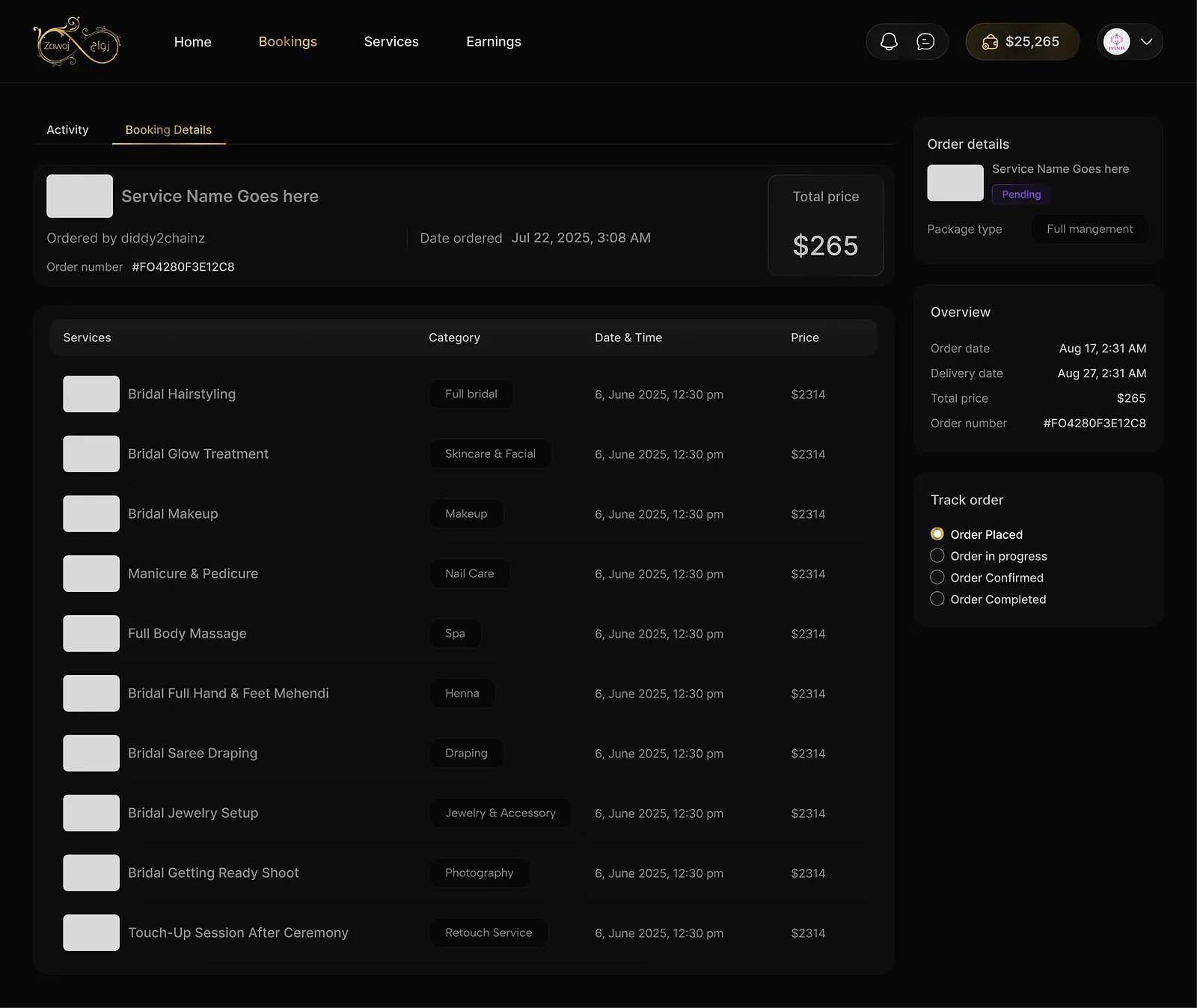1197x1008 pixels.
Task: Click the '$265' total price in header
Action: [x=826, y=245]
